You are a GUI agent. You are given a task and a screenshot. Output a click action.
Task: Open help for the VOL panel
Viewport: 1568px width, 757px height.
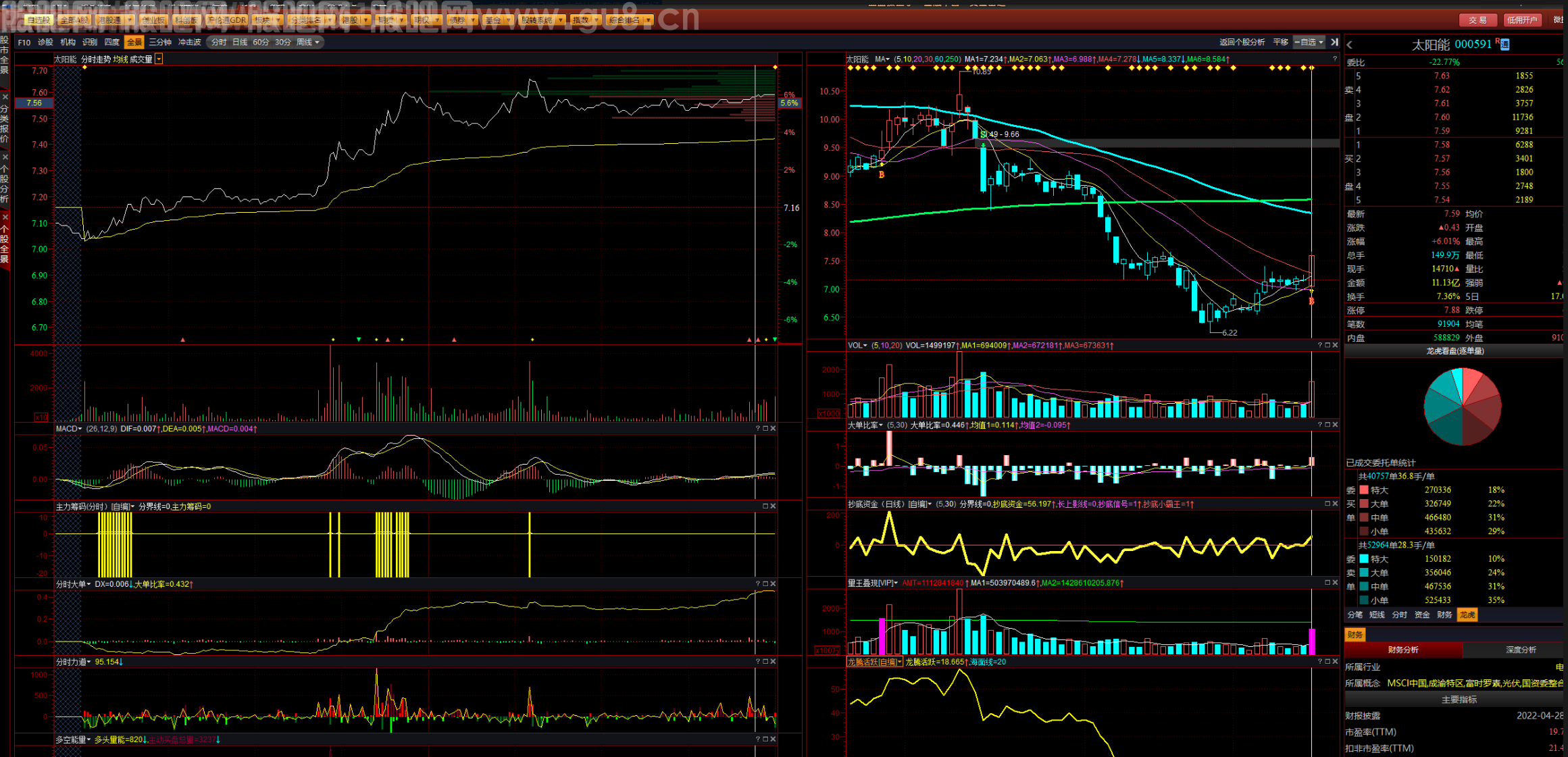click(1320, 345)
